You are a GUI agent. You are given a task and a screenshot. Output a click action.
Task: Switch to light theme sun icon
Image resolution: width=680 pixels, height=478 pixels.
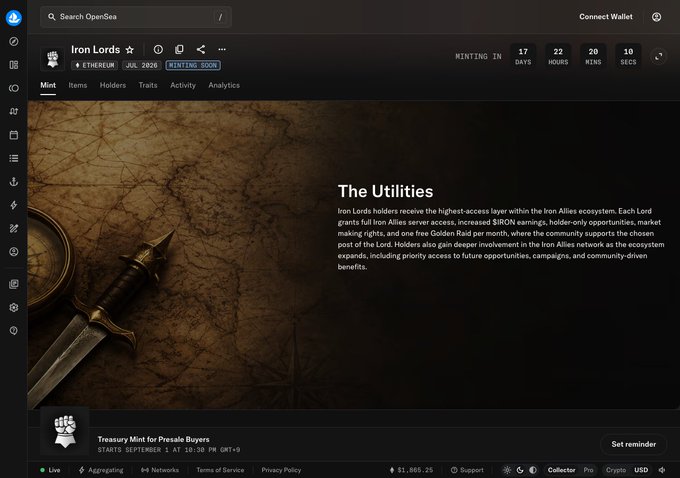pyautogui.click(x=507, y=470)
